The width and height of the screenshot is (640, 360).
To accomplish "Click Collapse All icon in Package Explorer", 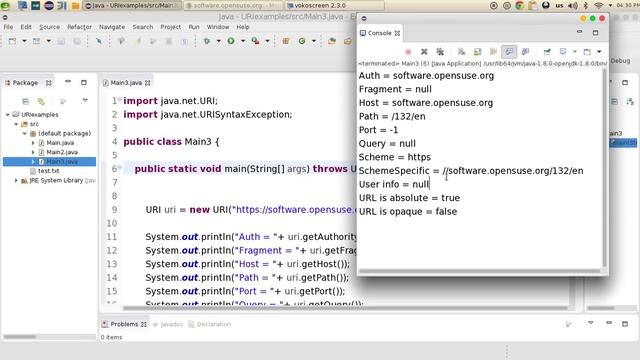I will pyautogui.click(x=25, y=101).
